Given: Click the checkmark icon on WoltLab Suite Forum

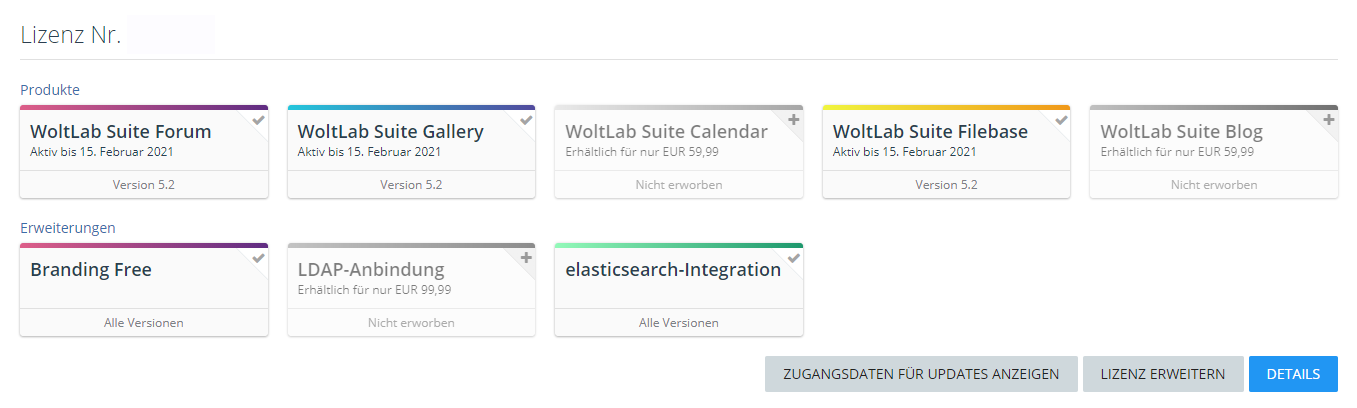Looking at the screenshot, I should 259,120.
